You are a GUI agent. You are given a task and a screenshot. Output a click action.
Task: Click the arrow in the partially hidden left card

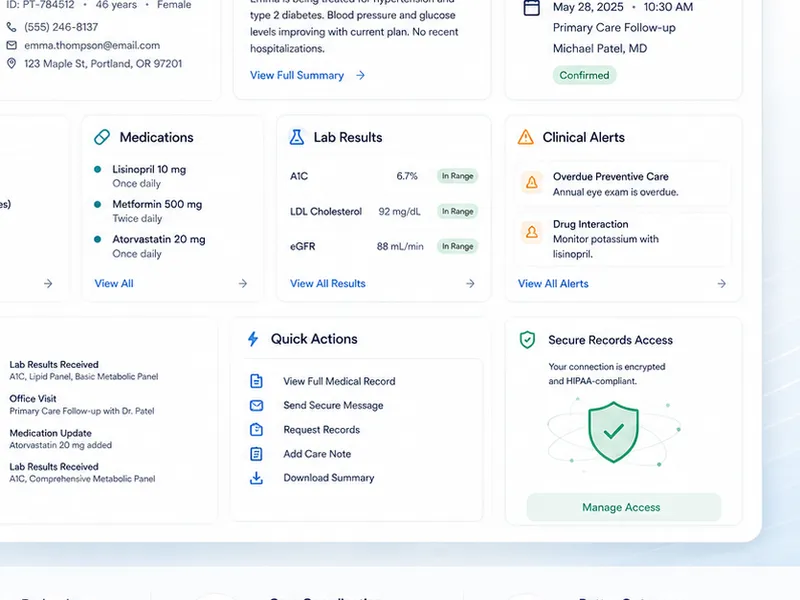(48, 283)
